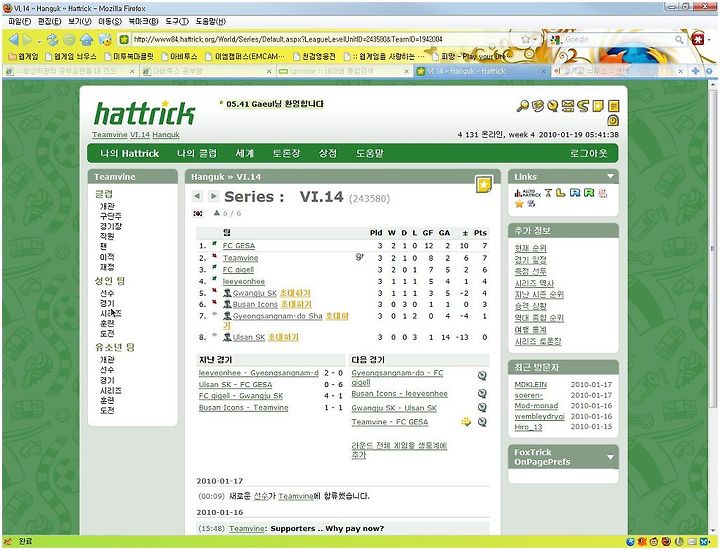Image resolution: width=720 pixels, height=550 pixels.
Task: Open the 편집(E) menu
Action: [x=49, y=22]
